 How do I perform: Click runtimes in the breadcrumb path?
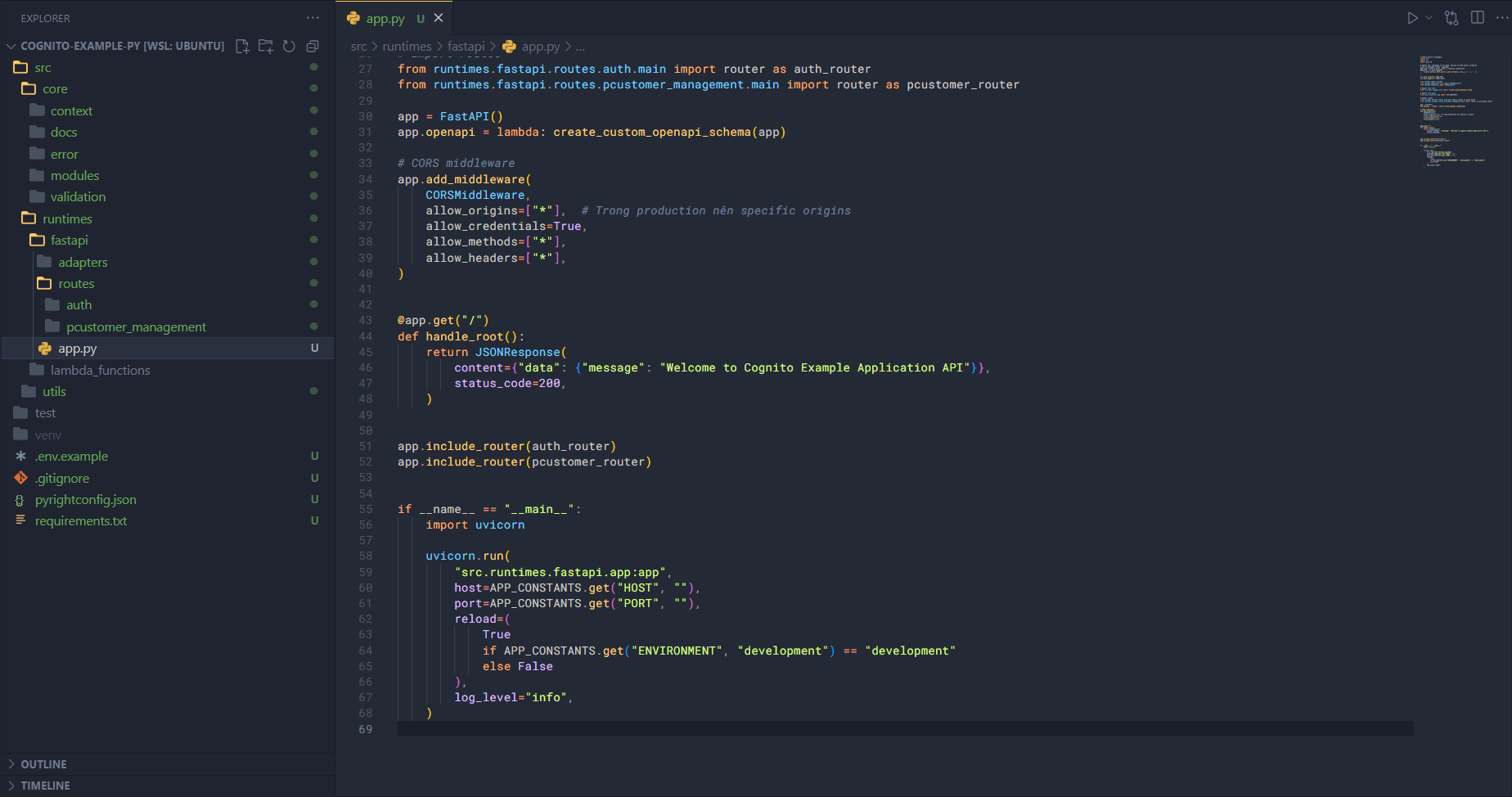(x=407, y=47)
